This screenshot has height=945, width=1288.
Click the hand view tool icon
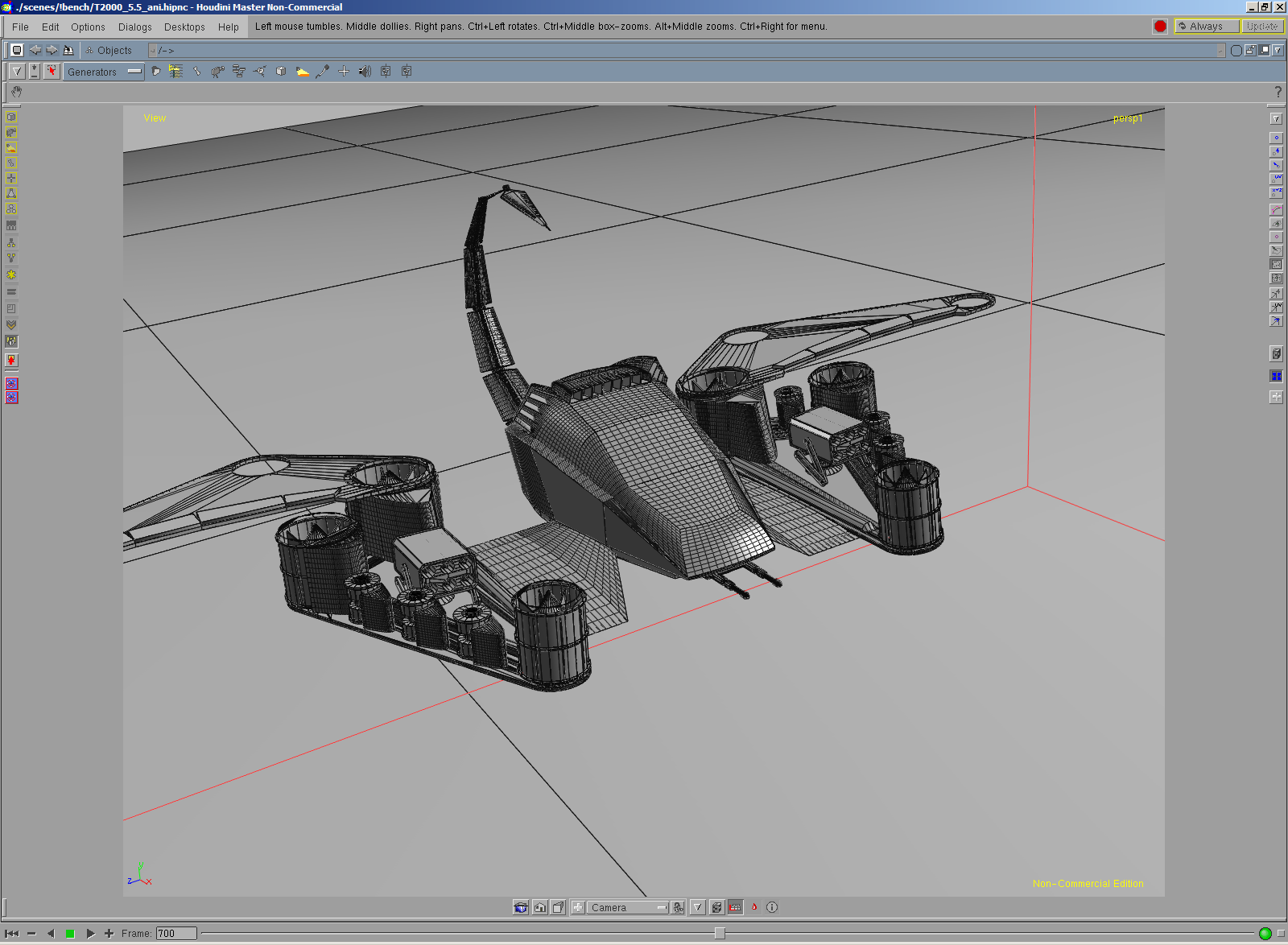pos(17,92)
